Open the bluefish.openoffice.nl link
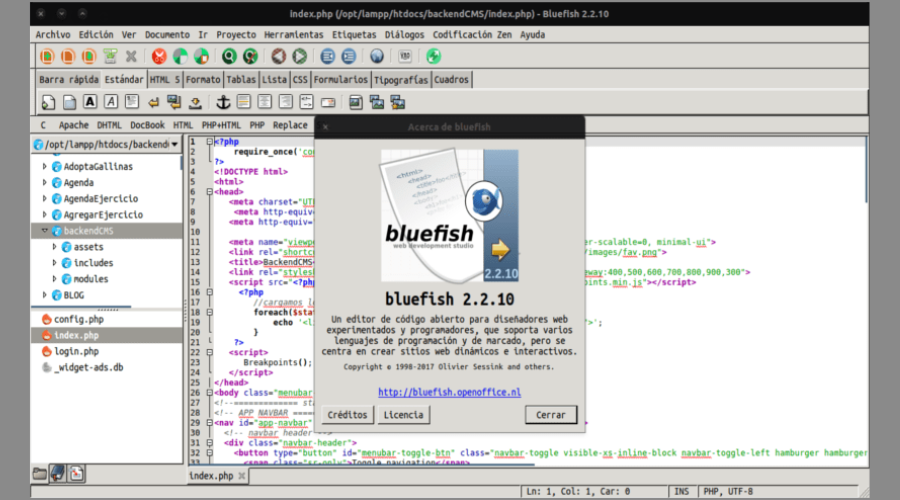This screenshot has height=500, width=900. pos(449,392)
